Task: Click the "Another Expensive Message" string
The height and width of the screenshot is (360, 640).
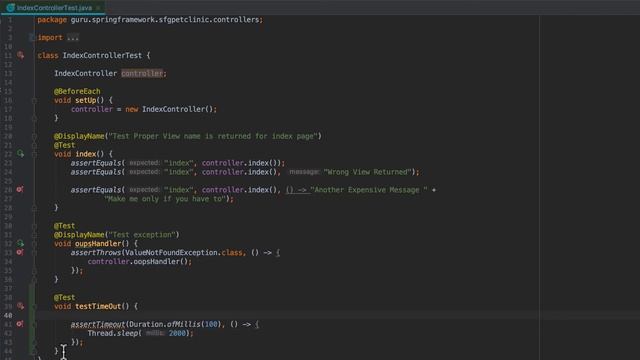Action: point(369,190)
